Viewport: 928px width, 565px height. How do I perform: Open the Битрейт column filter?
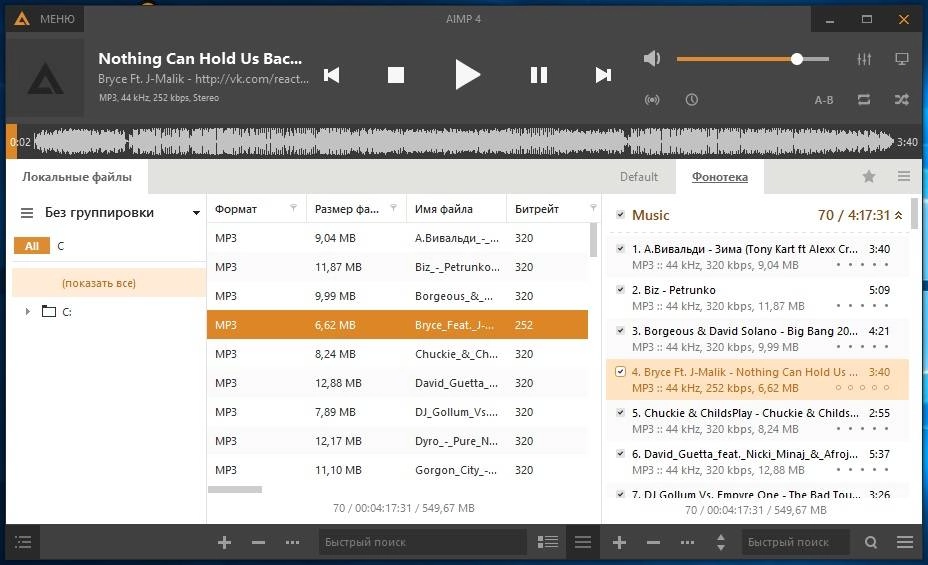point(593,208)
